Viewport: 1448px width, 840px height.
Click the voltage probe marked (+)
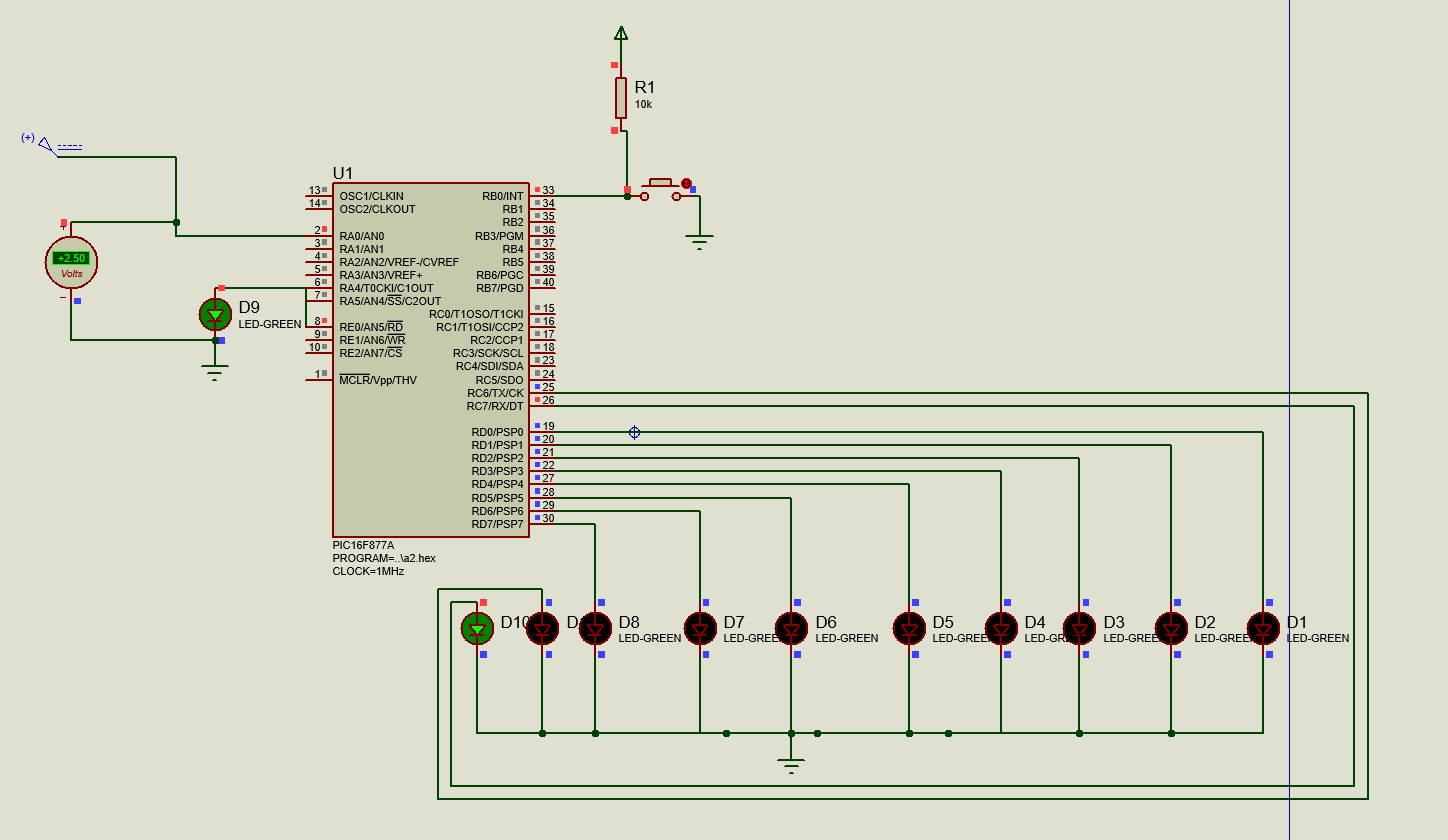47,145
